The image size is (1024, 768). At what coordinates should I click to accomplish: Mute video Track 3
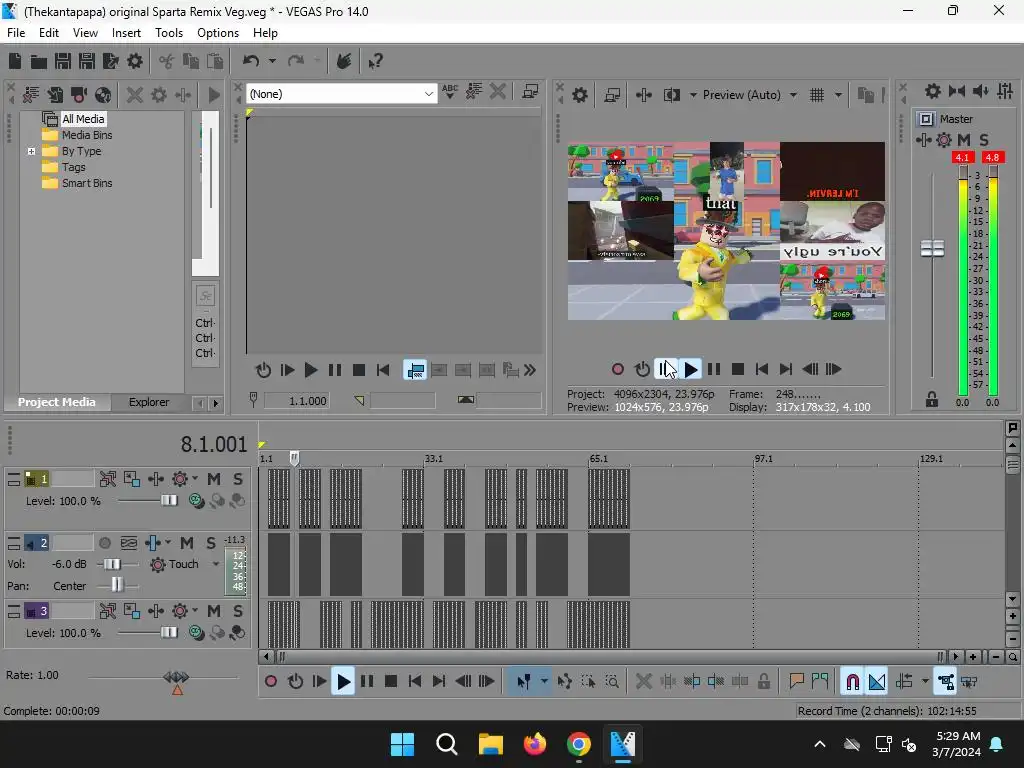(214, 611)
